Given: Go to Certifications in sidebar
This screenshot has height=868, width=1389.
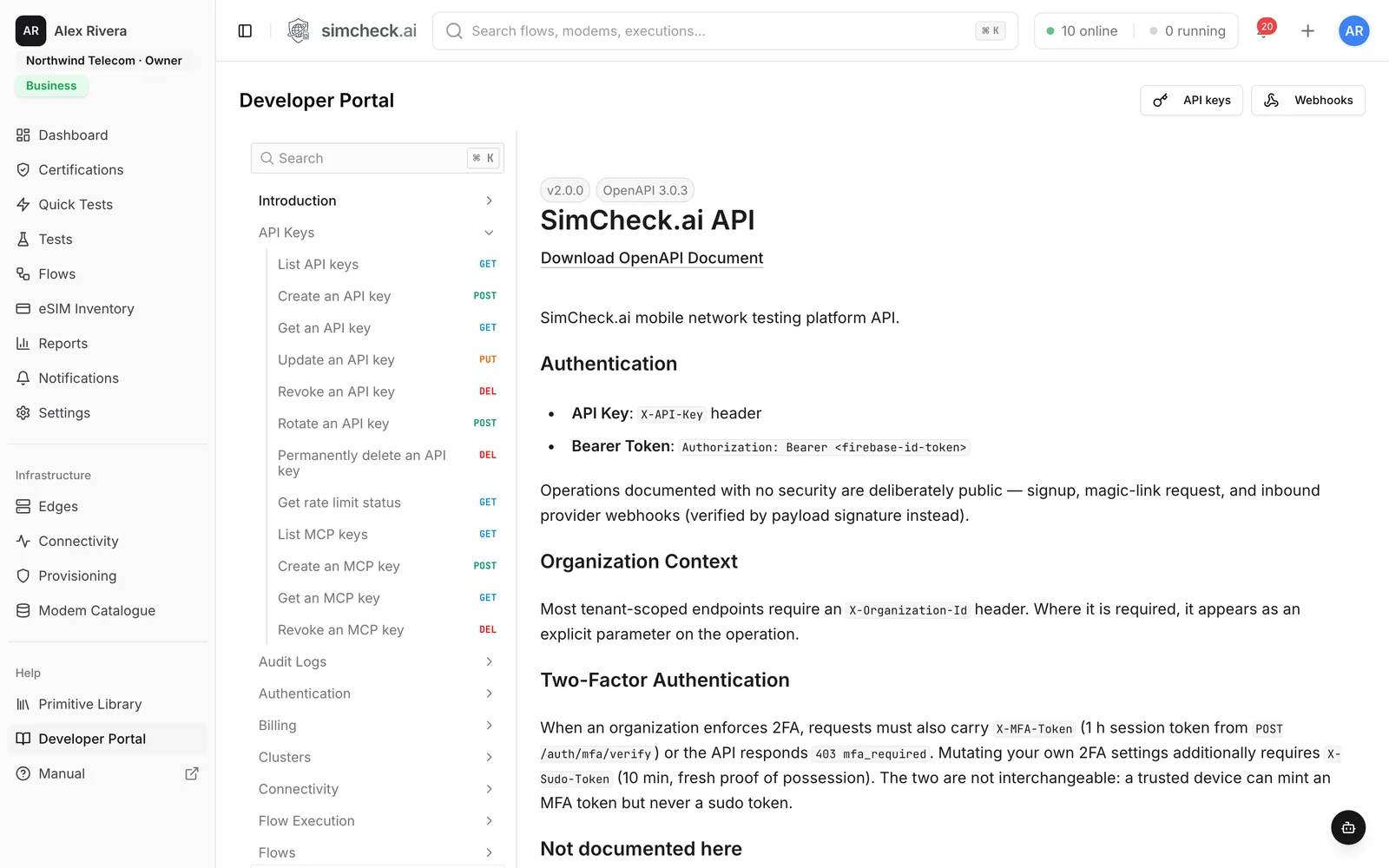Looking at the screenshot, I should (x=108, y=170).
